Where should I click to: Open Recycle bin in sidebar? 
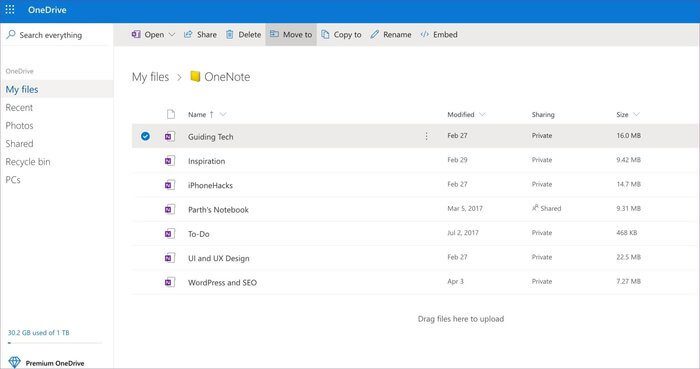click(28, 162)
